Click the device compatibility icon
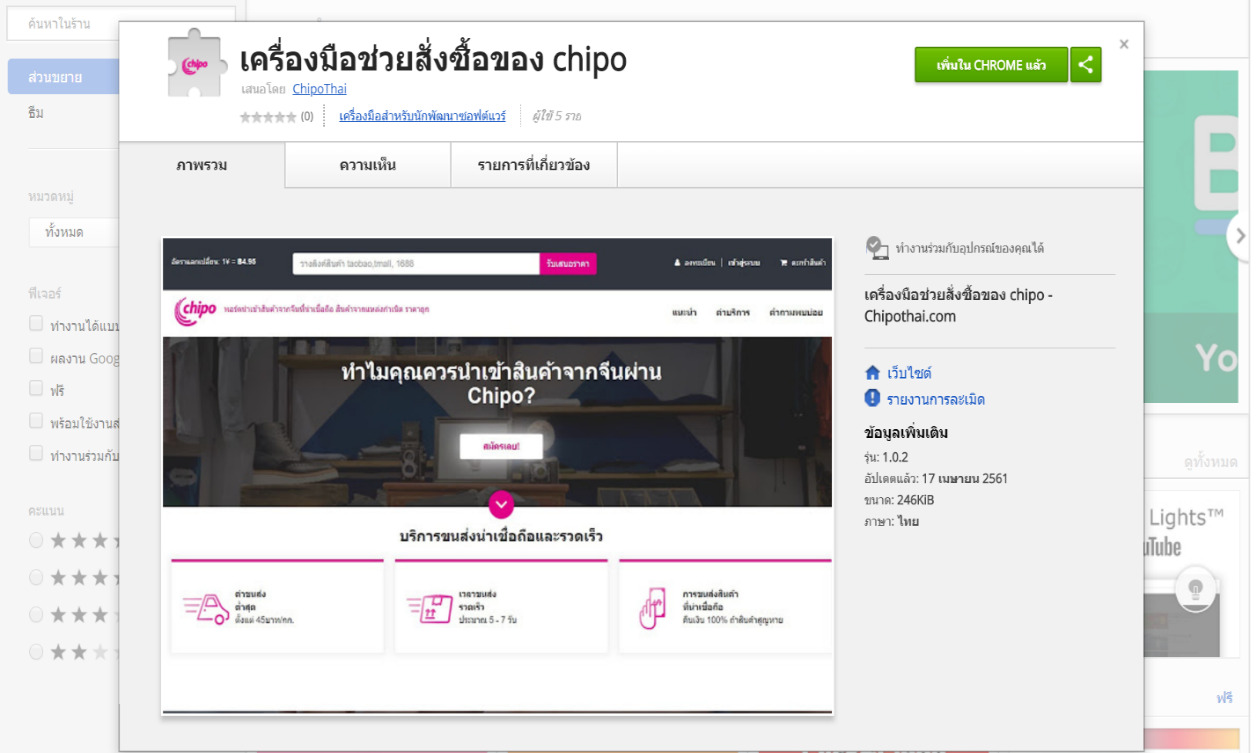This screenshot has width=1257, height=753. tap(876, 248)
